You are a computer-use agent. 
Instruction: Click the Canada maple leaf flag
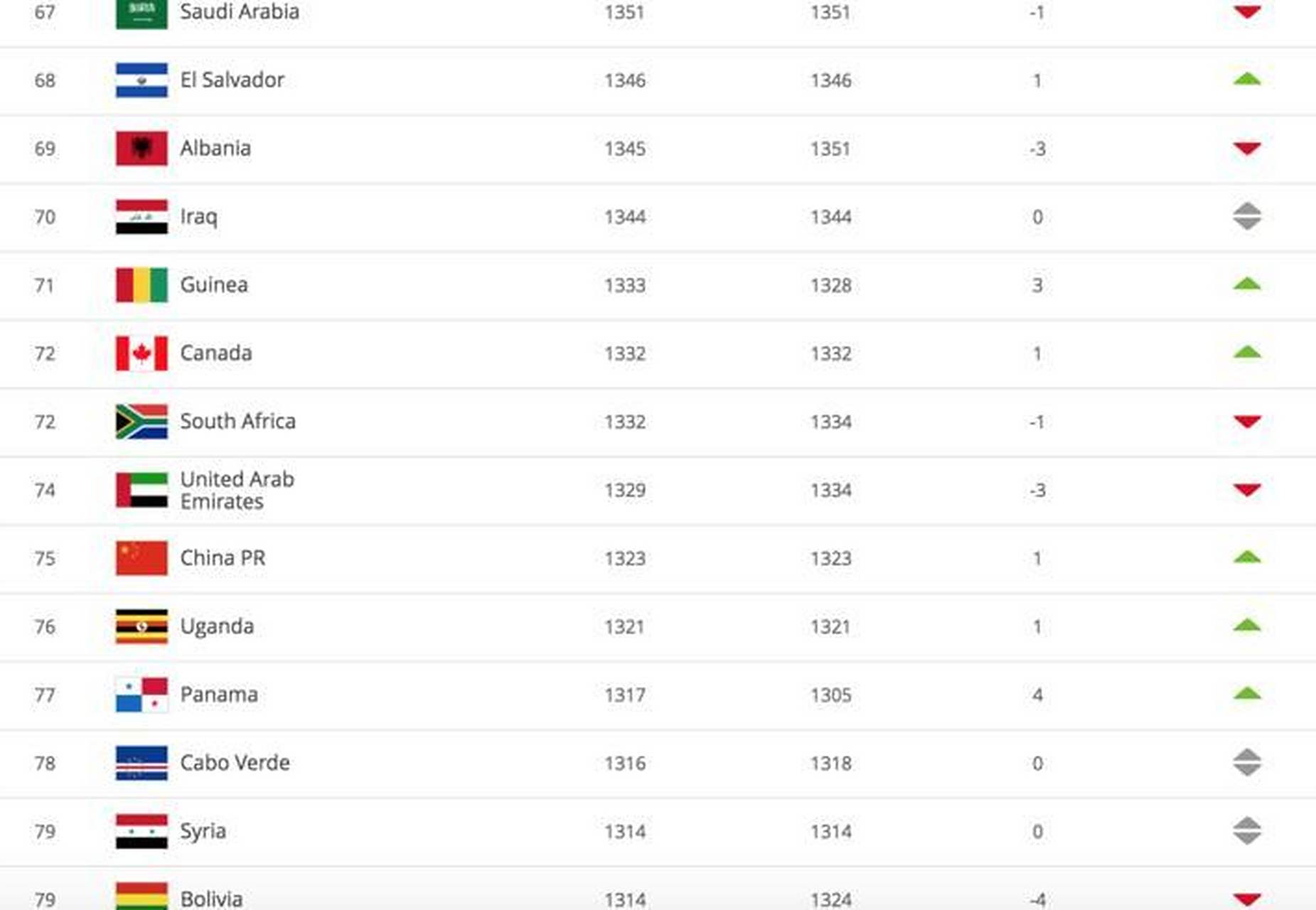point(141,353)
